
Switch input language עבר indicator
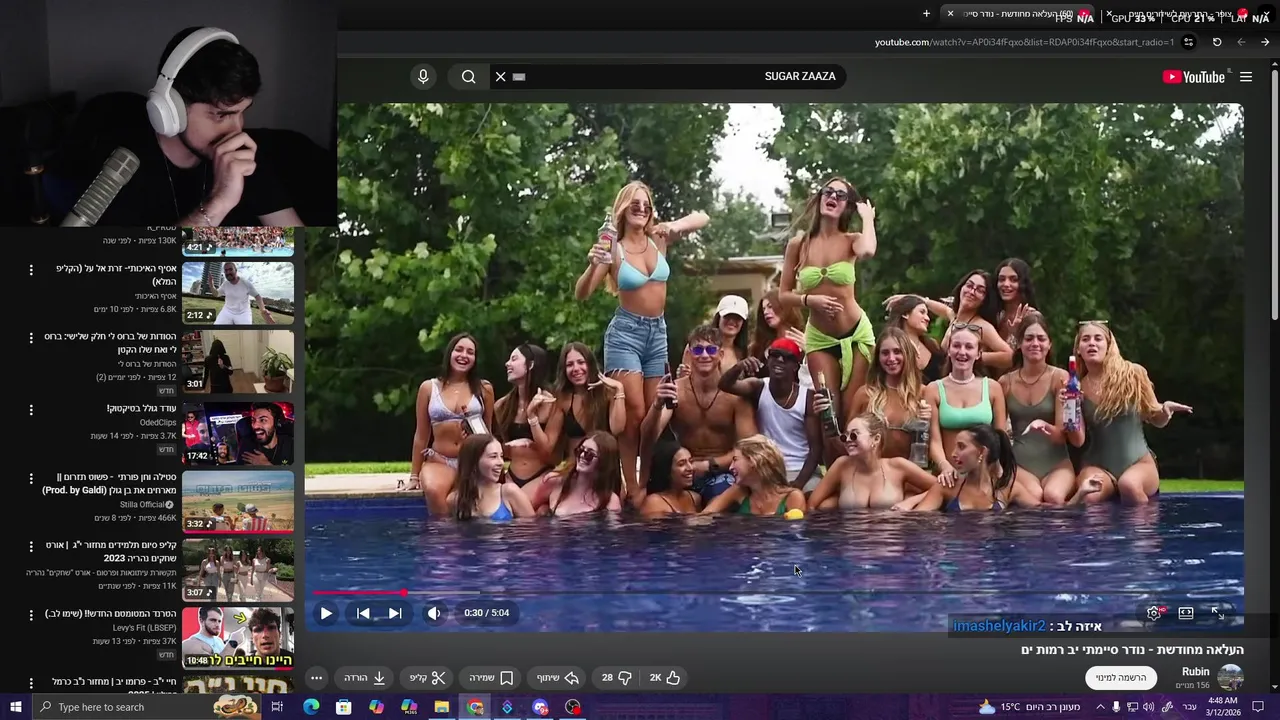(x=1189, y=707)
